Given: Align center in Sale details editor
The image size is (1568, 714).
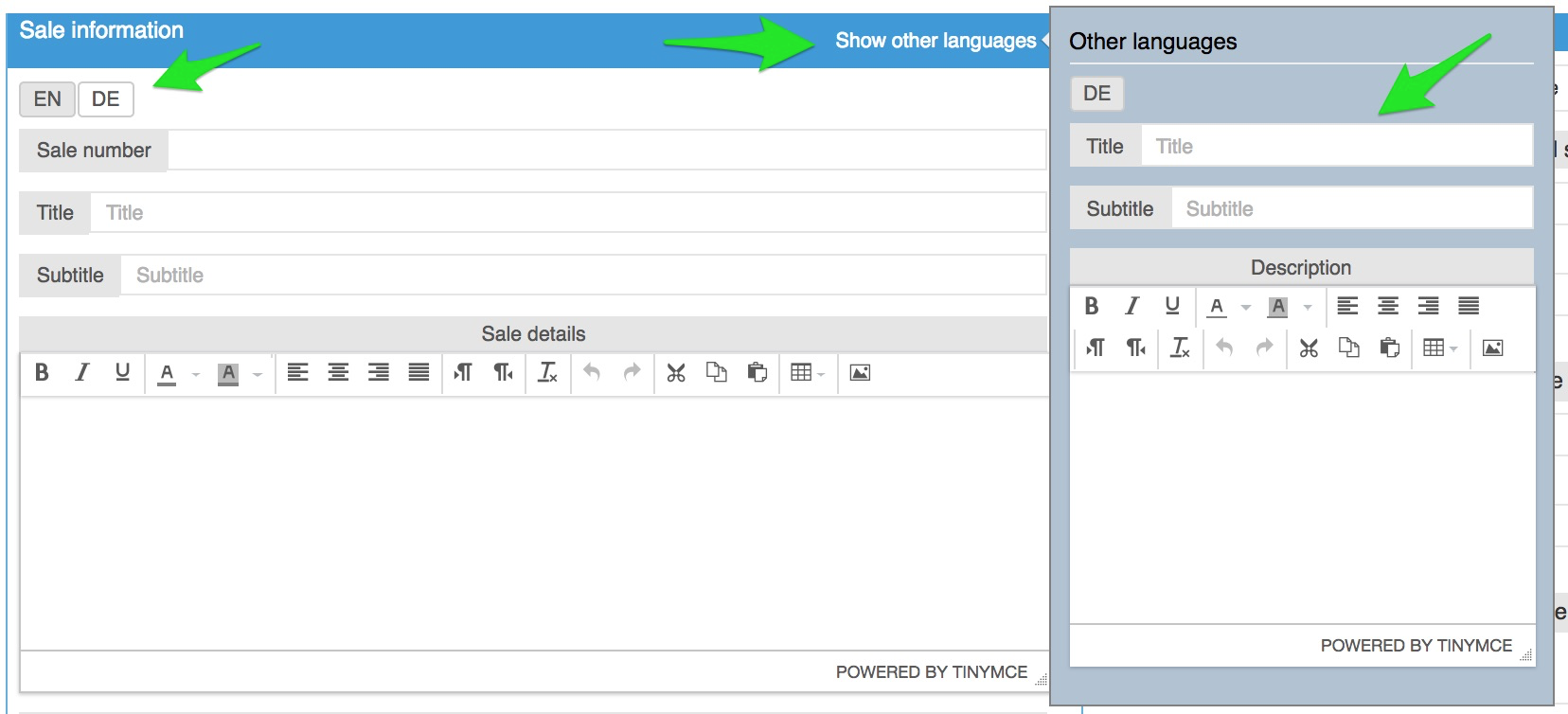Looking at the screenshot, I should pos(338,372).
